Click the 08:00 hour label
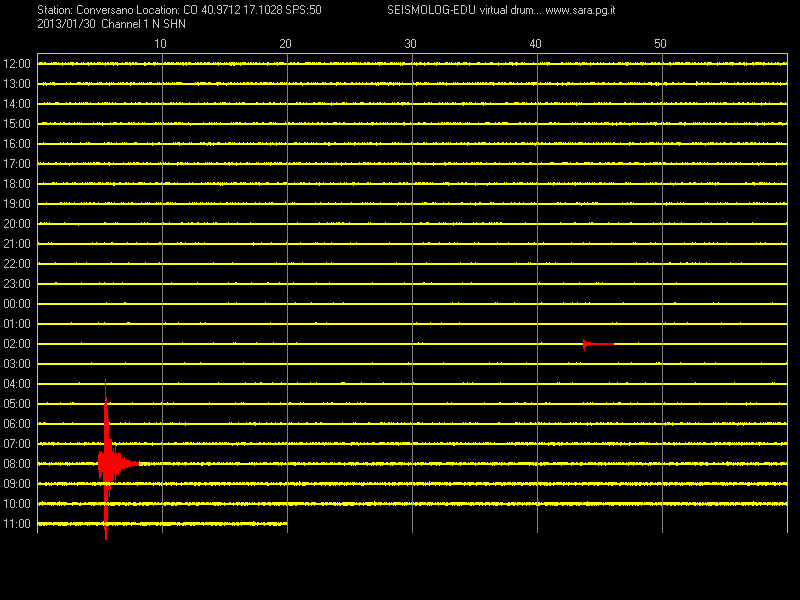The width and height of the screenshot is (800, 600). (x=17, y=464)
